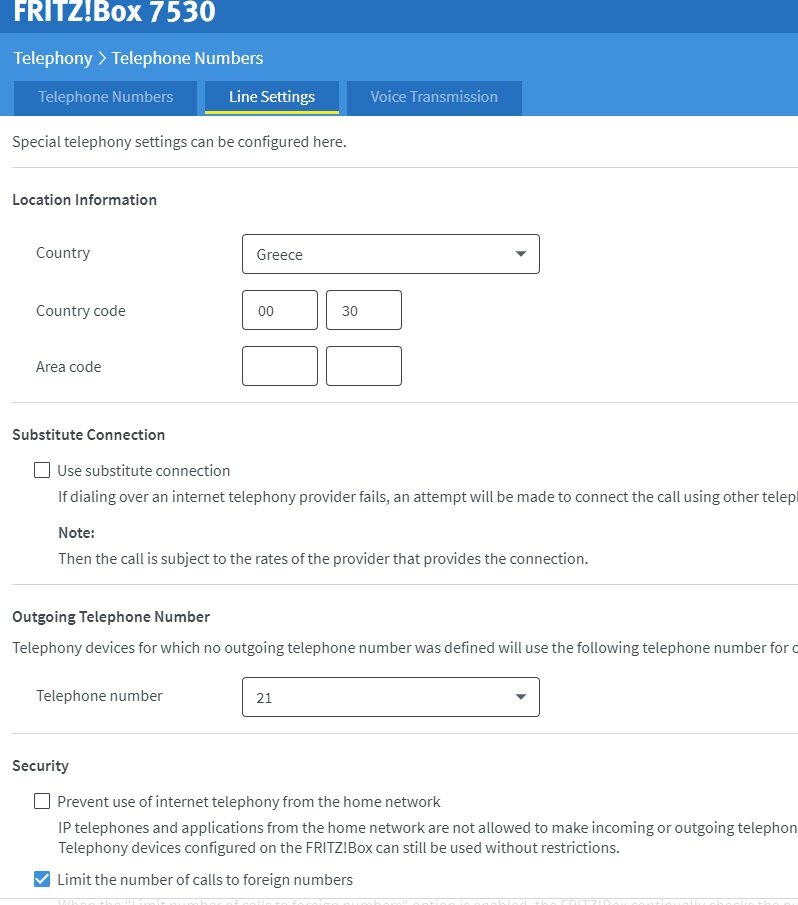Viewport: 798px width, 905px height.
Task: Click the Telephony breadcrumb link
Action: 53,58
